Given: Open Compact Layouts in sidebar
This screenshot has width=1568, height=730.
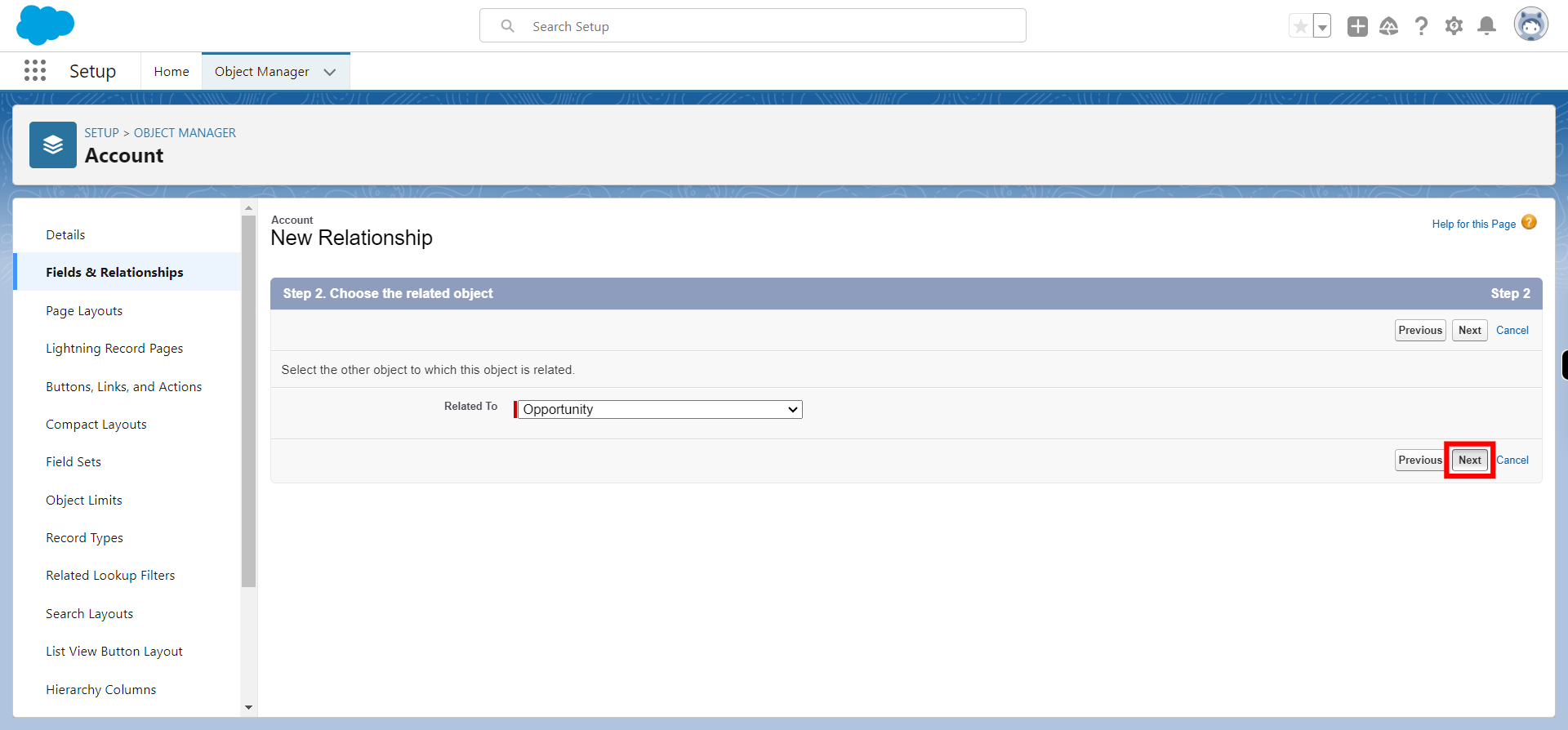Looking at the screenshot, I should tap(96, 425).
